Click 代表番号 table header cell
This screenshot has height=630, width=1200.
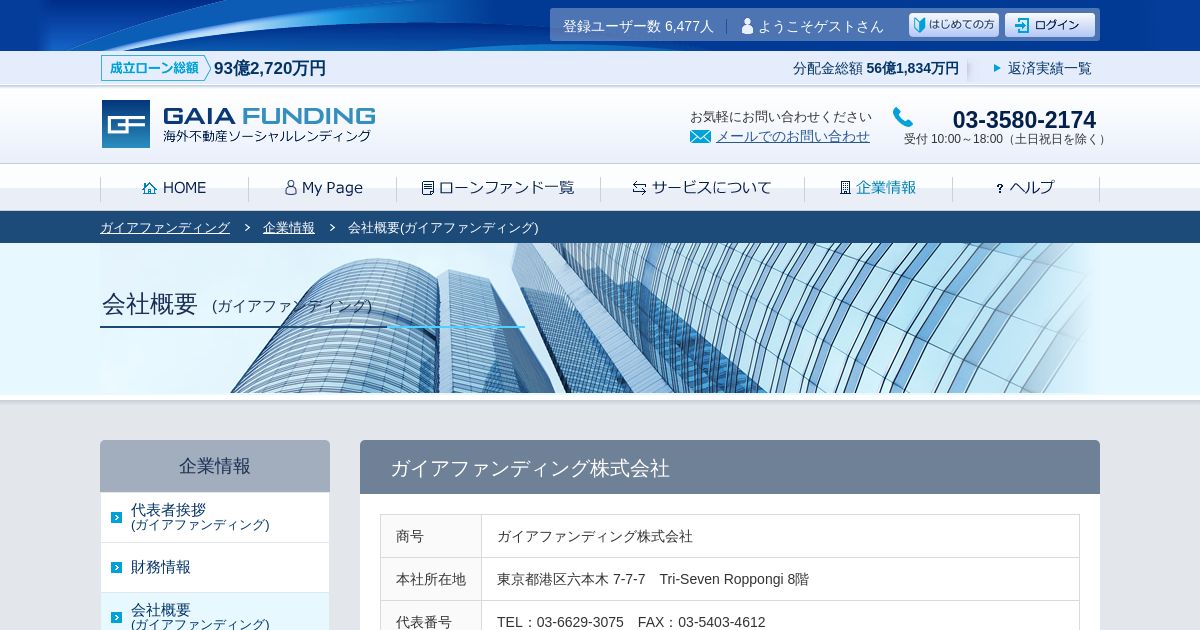point(431,616)
